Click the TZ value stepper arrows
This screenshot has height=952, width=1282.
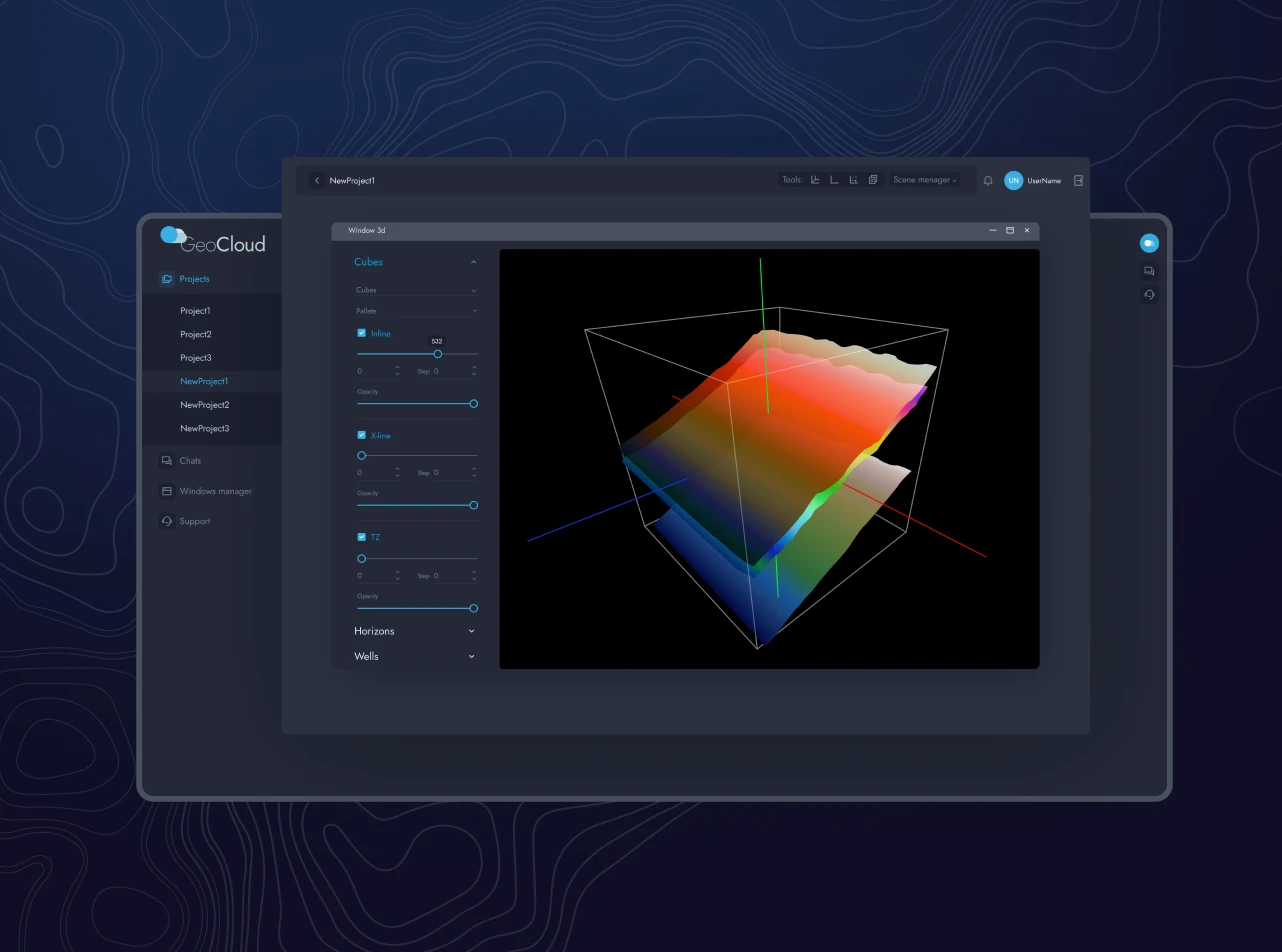pos(398,576)
